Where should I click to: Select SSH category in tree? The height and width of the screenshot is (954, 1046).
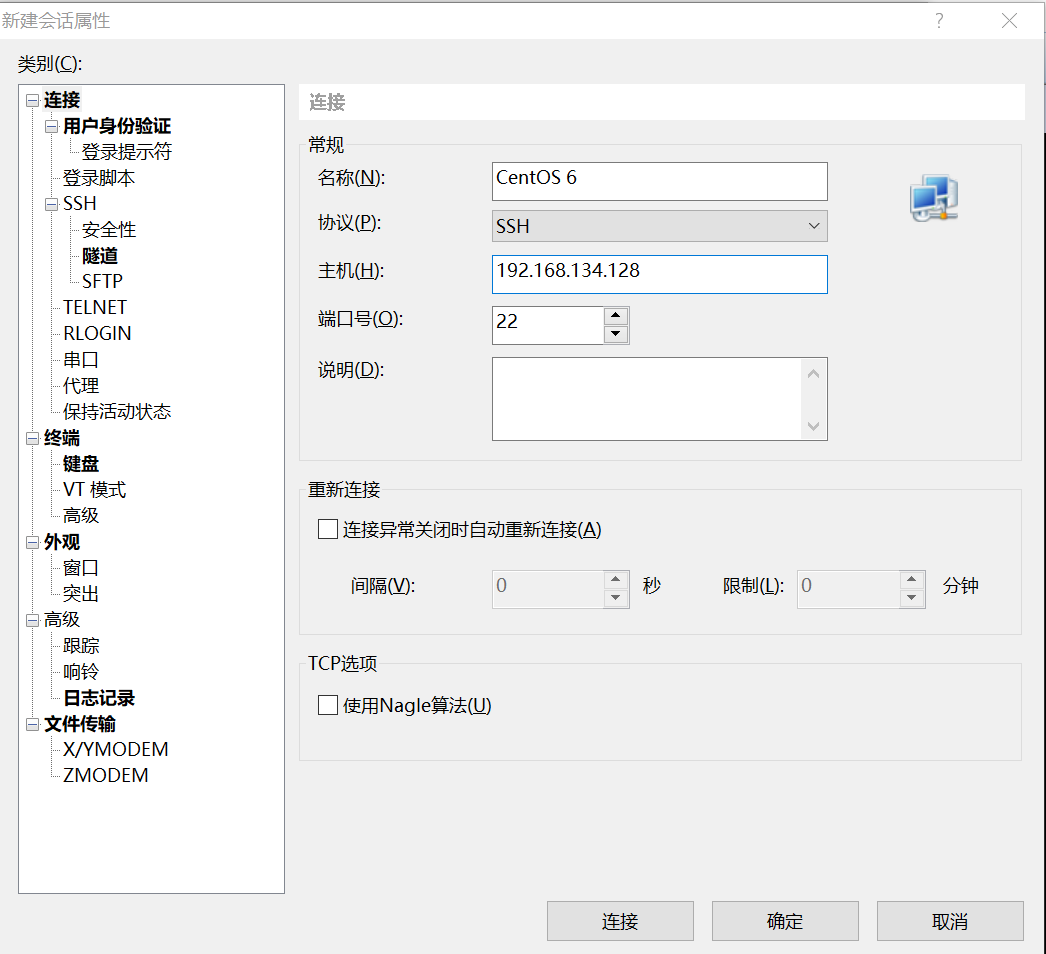click(x=79, y=204)
